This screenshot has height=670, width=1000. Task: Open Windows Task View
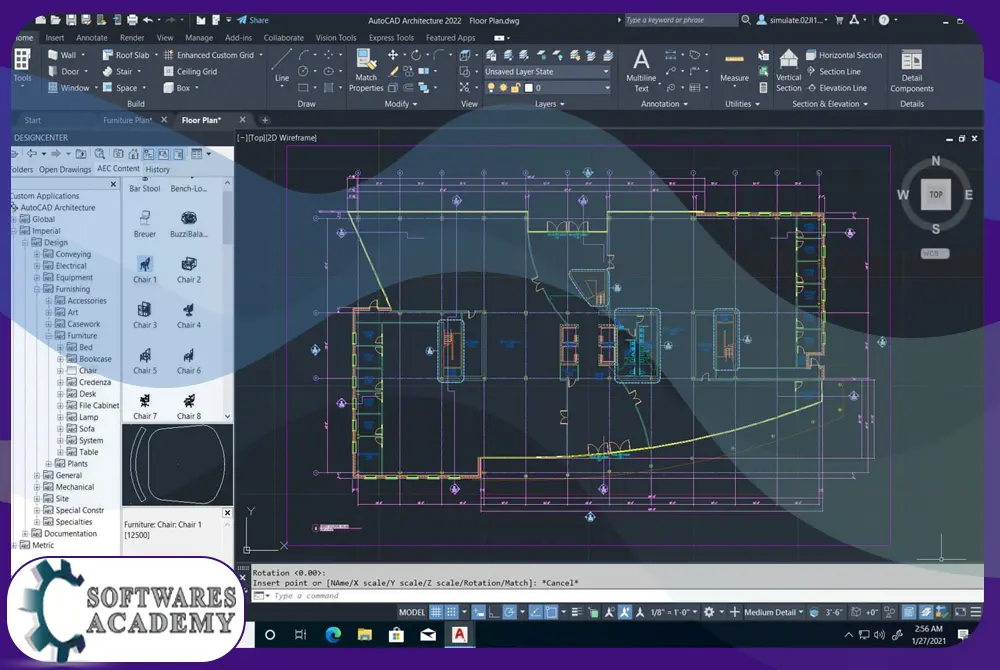point(300,634)
